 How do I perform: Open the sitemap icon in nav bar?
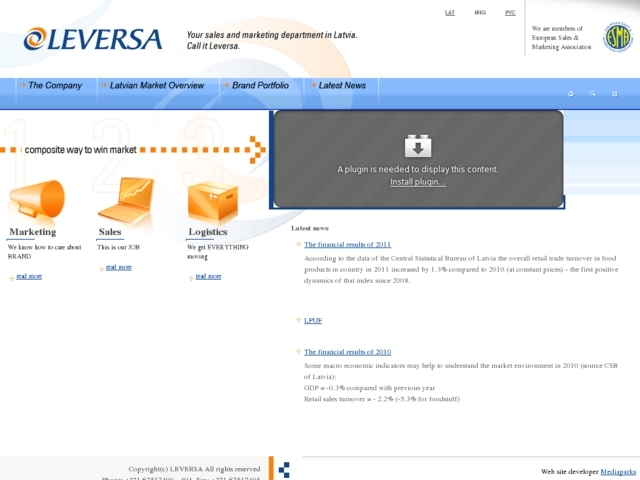point(615,94)
